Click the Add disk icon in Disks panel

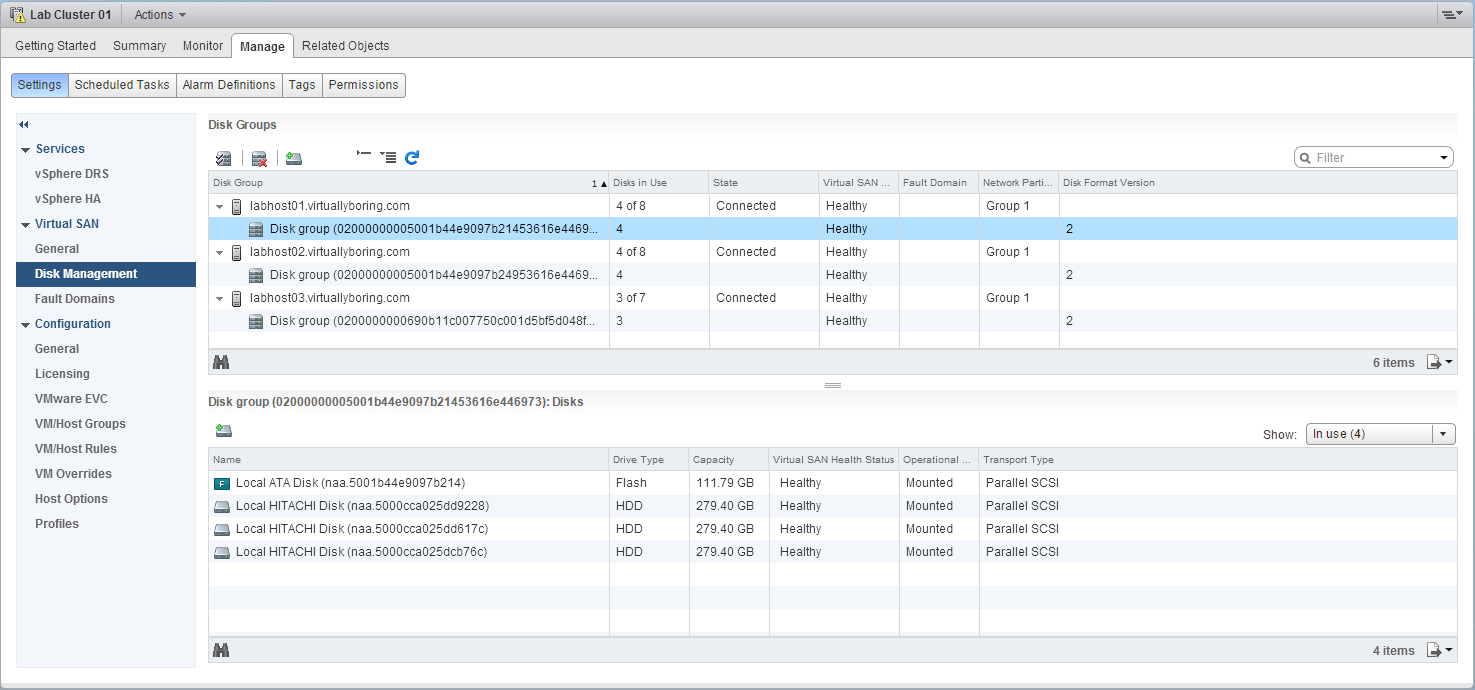[x=224, y=431]
